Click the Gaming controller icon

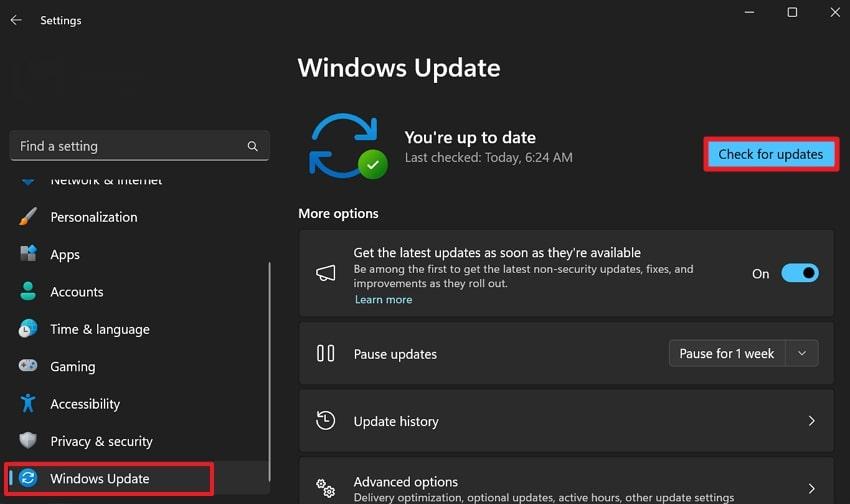click(28, 367)
